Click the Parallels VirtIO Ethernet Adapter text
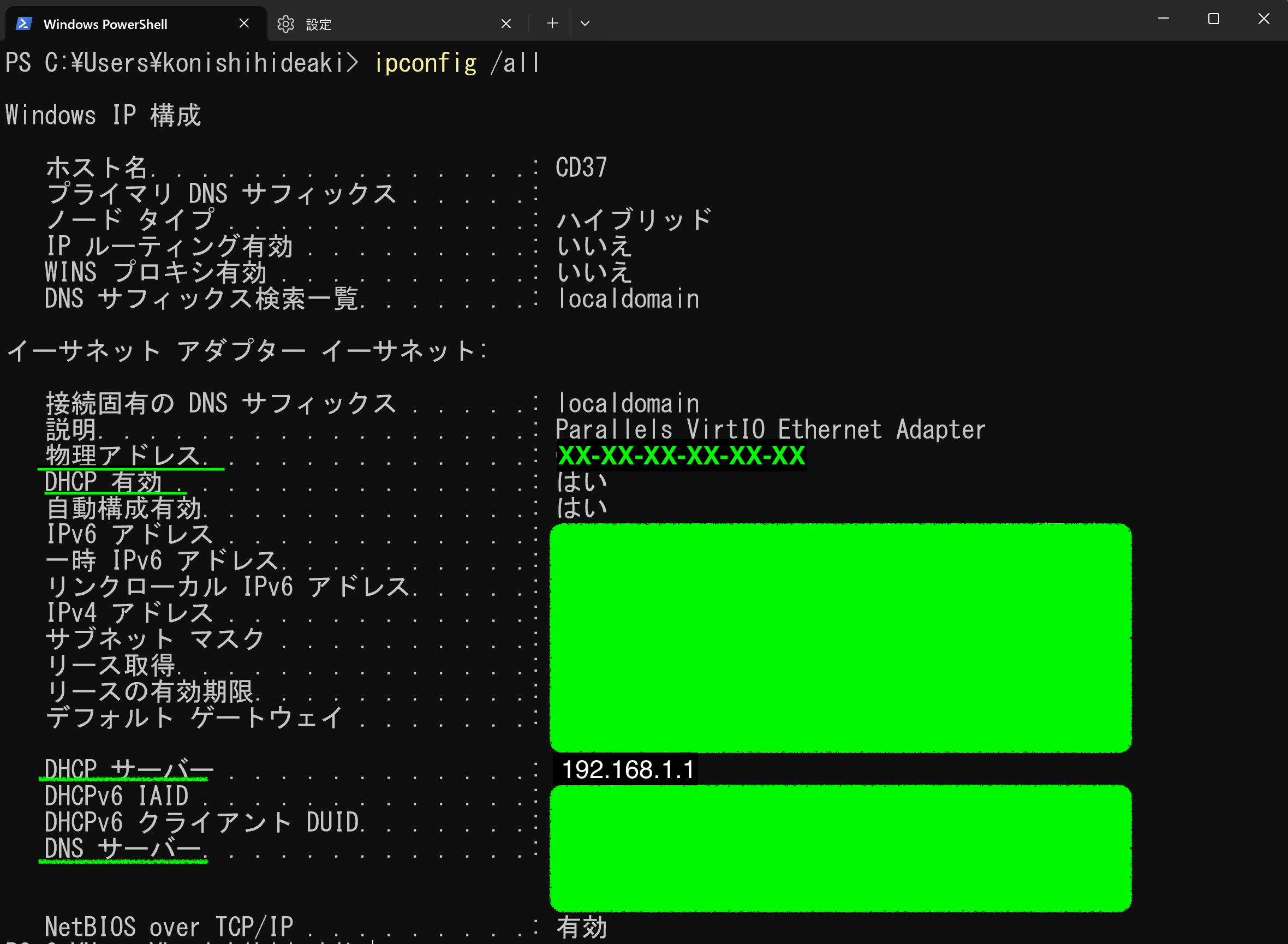Viewport: 1288px width, 944px height. tap(770, 429)
